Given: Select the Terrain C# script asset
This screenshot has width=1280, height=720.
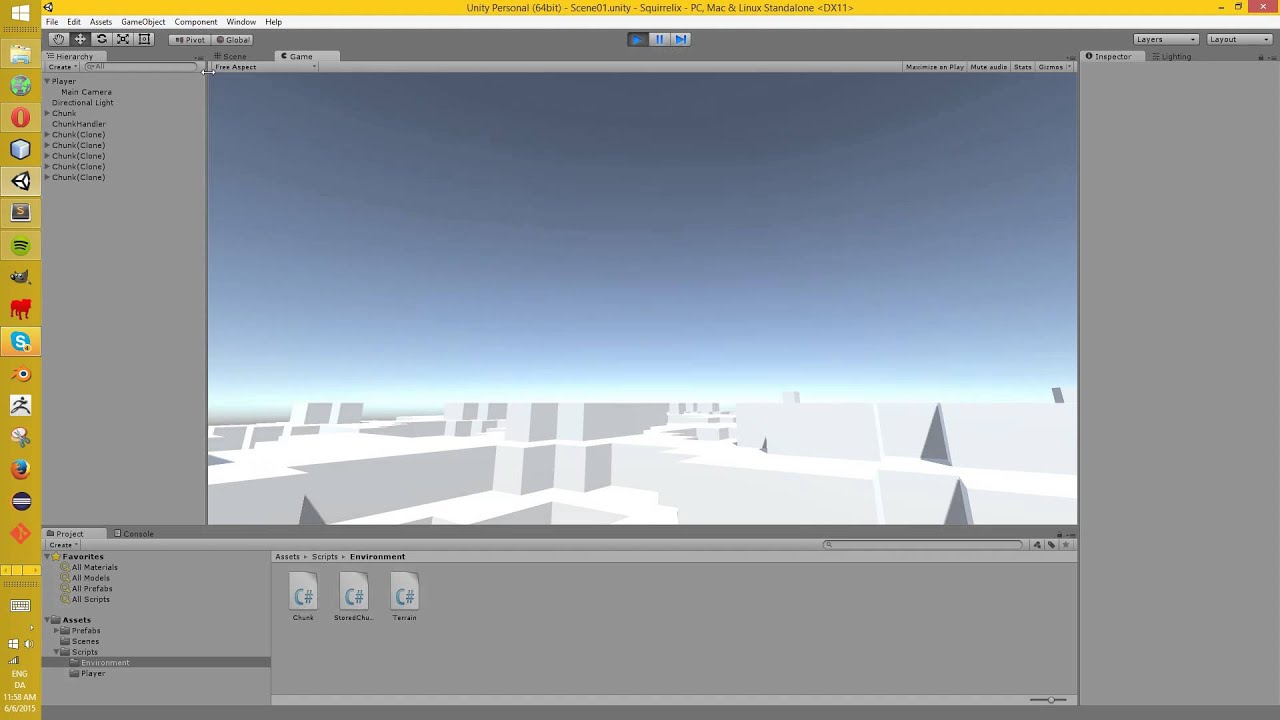Looking at the screenshot, I should (404, 598).
